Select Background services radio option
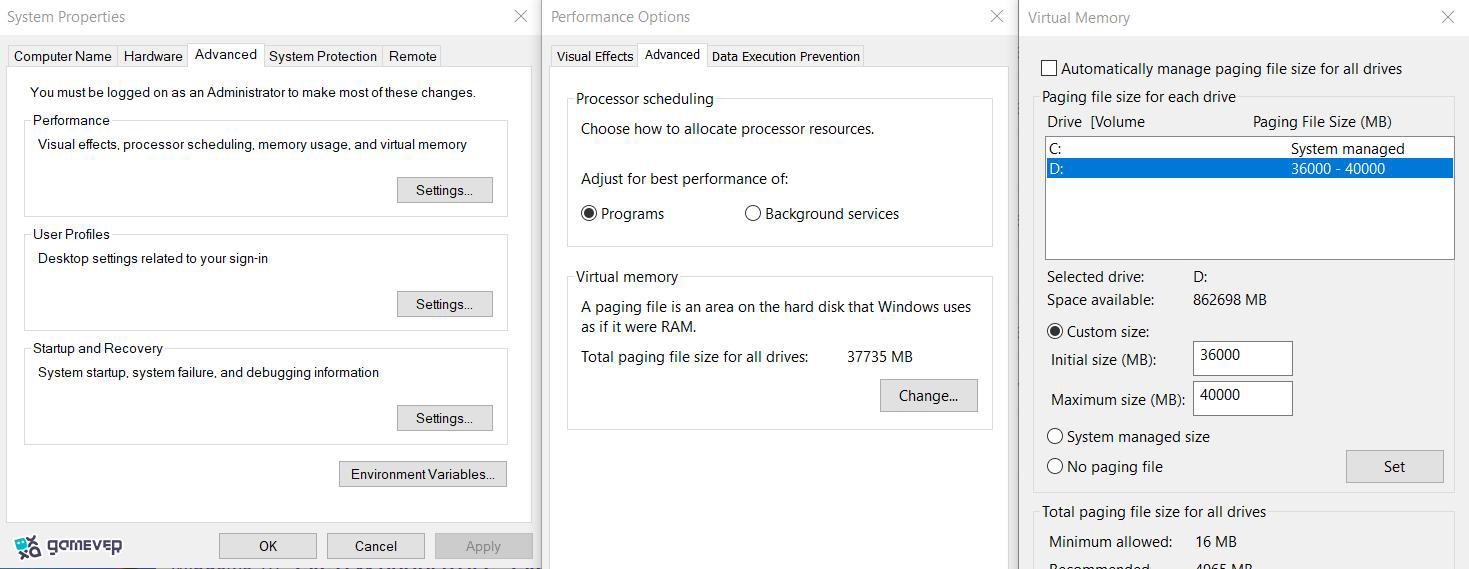The width and height of the screenshot is (1469, 569). [822, 213]
